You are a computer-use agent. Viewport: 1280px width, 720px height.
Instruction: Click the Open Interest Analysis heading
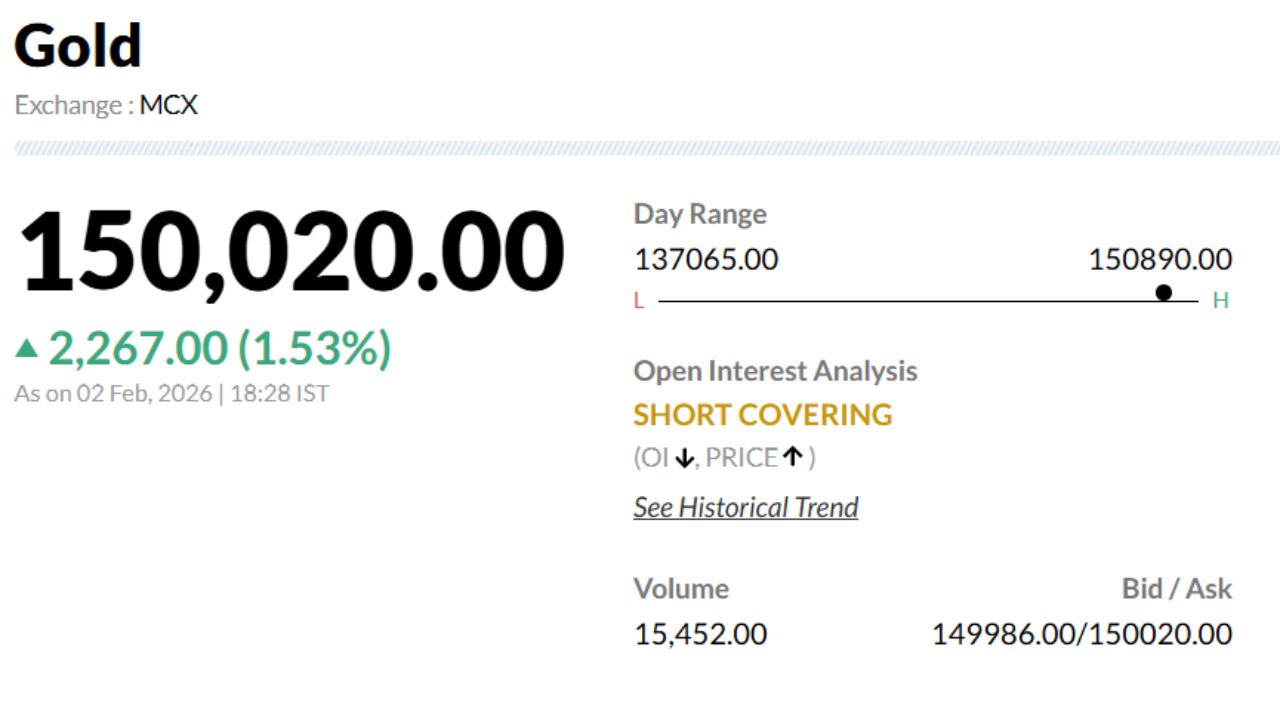point(775,371)
